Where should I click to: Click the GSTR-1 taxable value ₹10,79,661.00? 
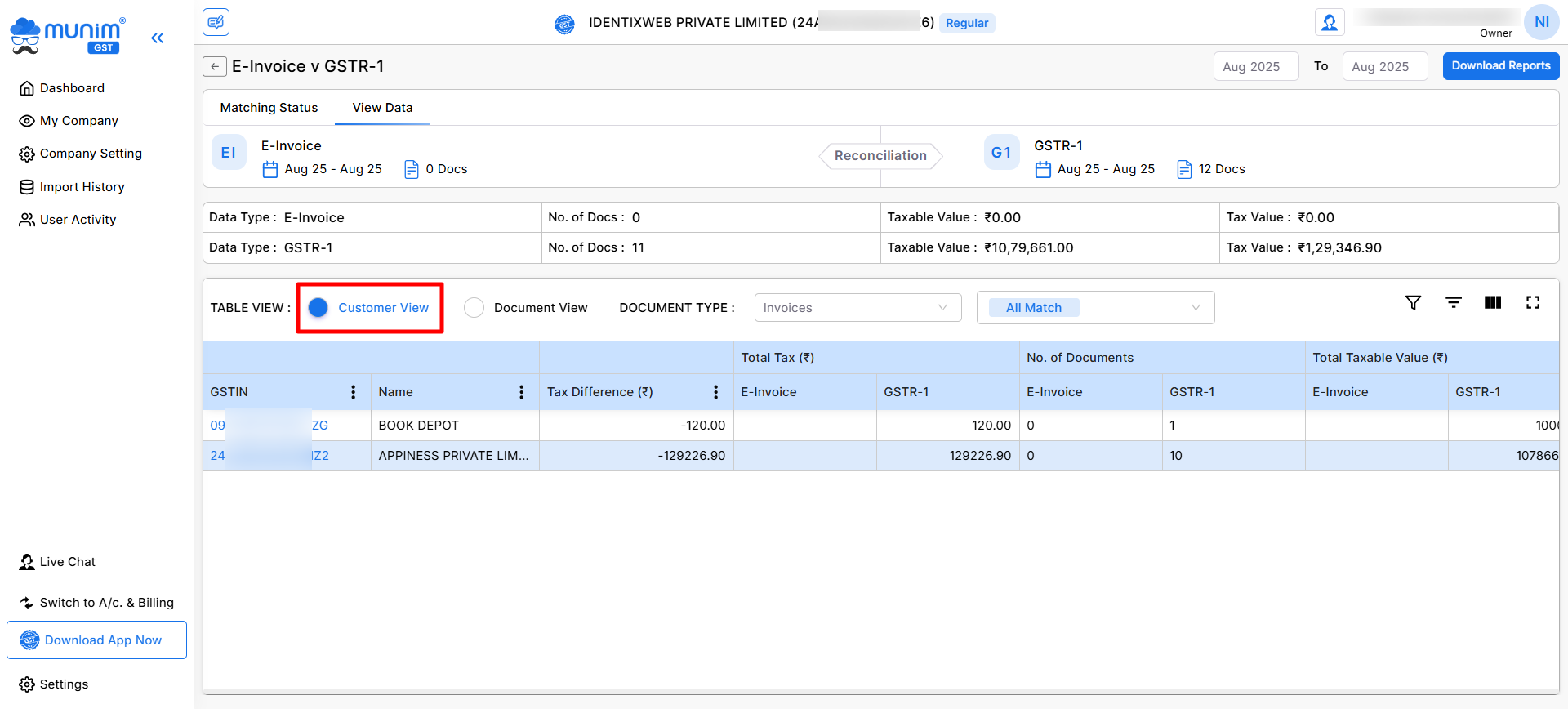coord(1028,247)
